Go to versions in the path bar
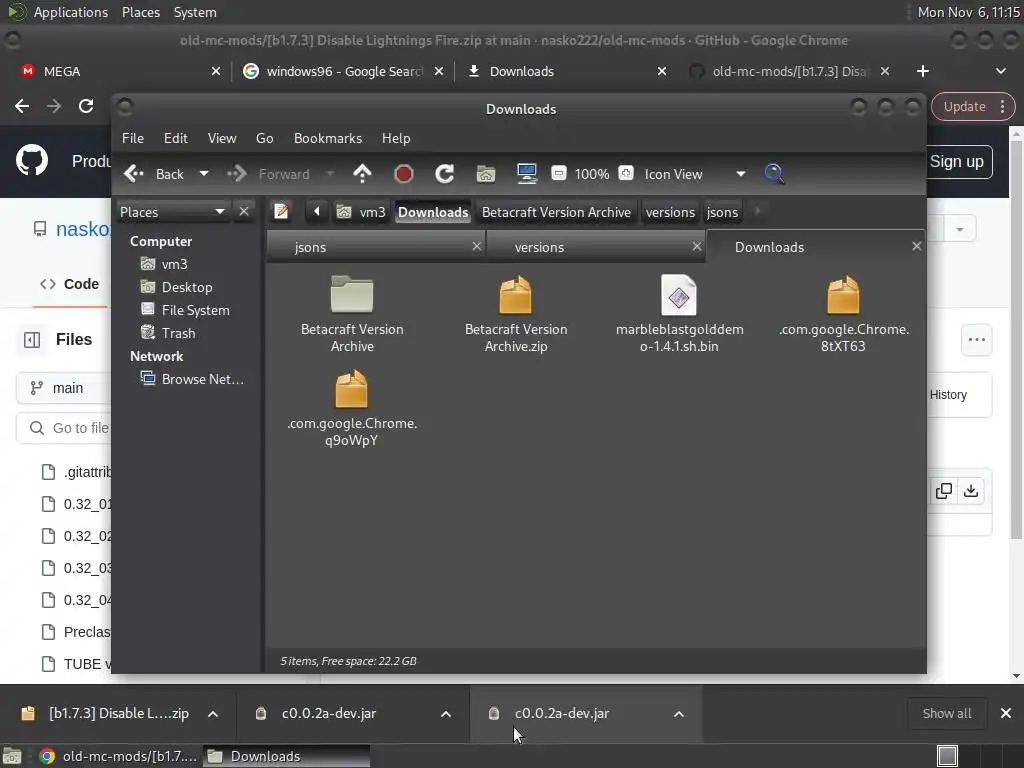This screenshot has height=768, width=1024. pos(670,212)
